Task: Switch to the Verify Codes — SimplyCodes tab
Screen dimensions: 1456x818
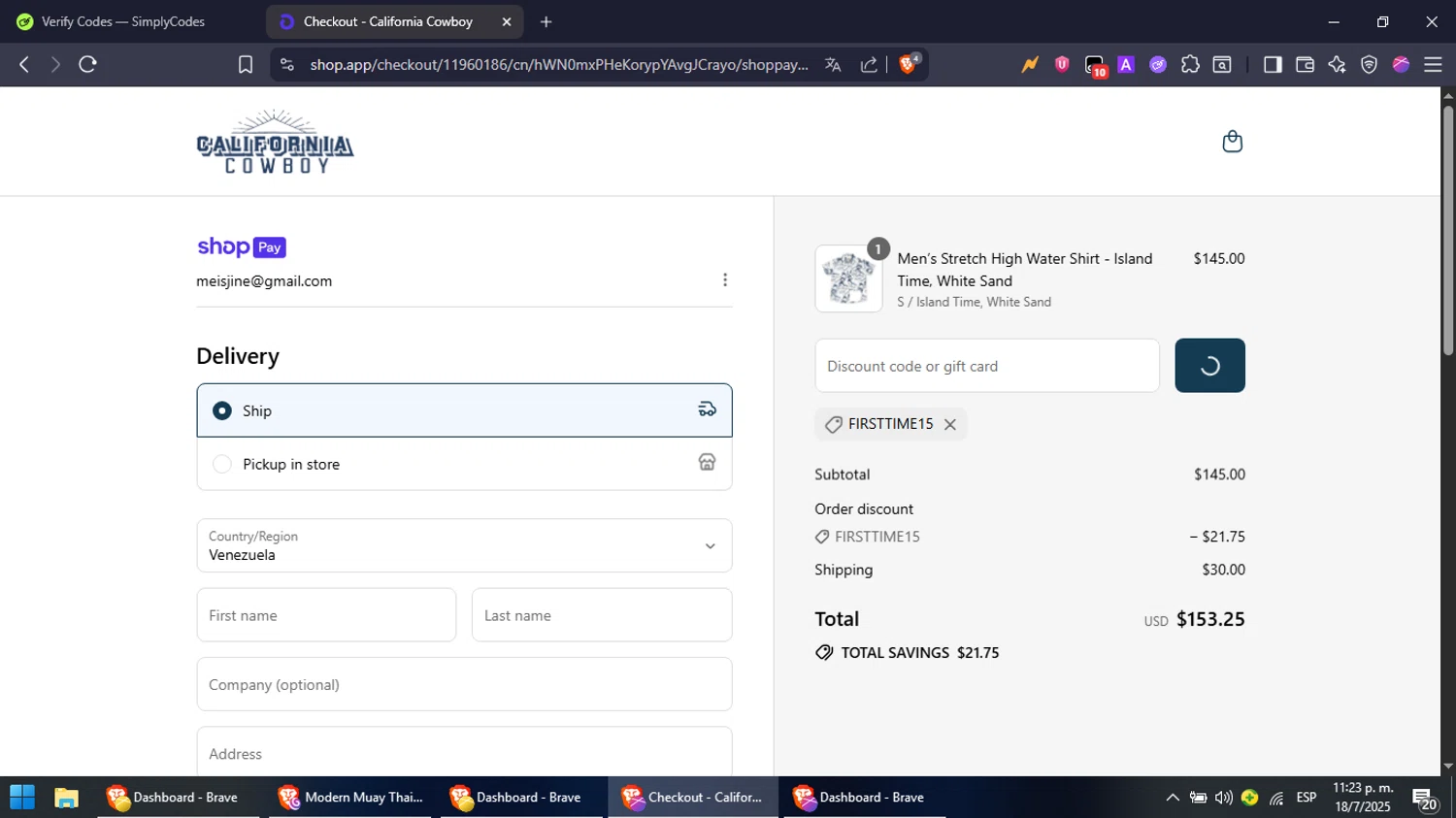Action: pyautogui.click(x=122, y=21)
